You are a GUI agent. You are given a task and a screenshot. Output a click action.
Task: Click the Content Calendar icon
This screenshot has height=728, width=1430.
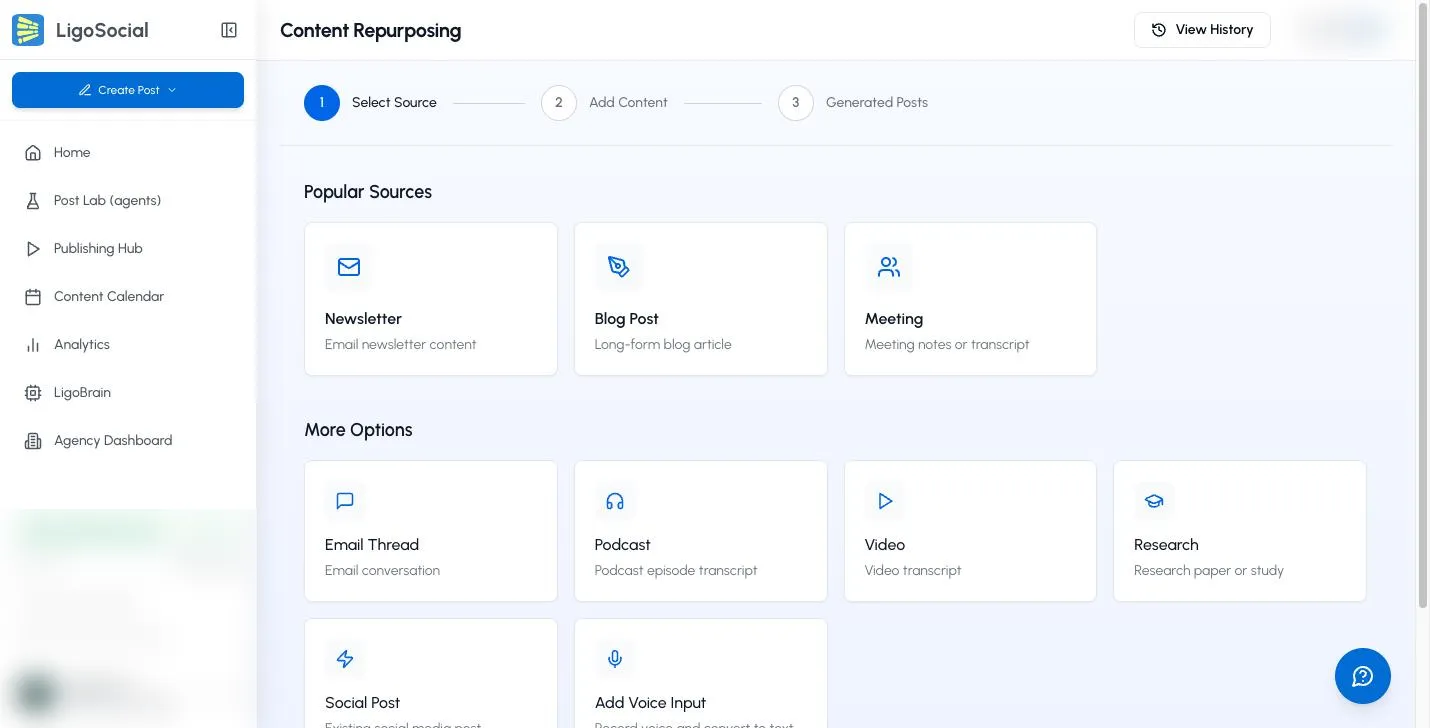pos(33,297)
